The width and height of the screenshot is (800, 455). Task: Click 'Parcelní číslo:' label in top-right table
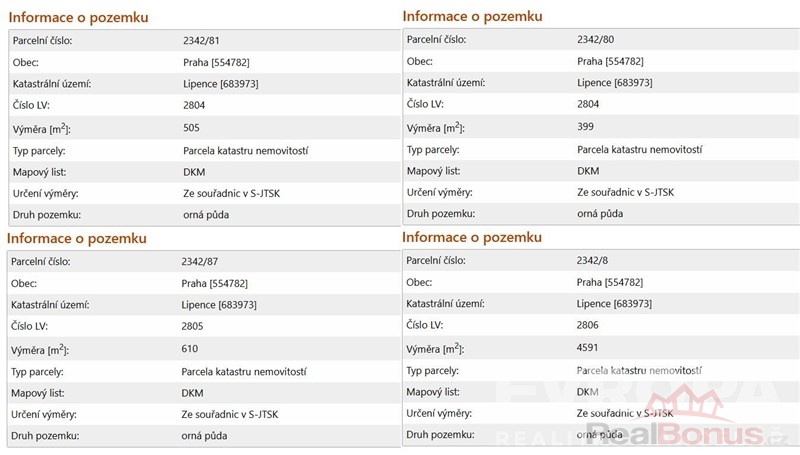(439, 40)
